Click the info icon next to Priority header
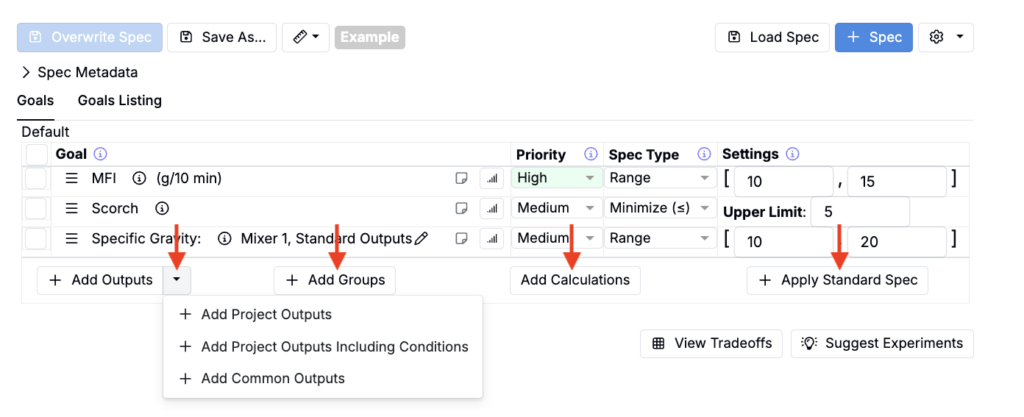Screen dimensions: 1024x417 click(591, 155)
